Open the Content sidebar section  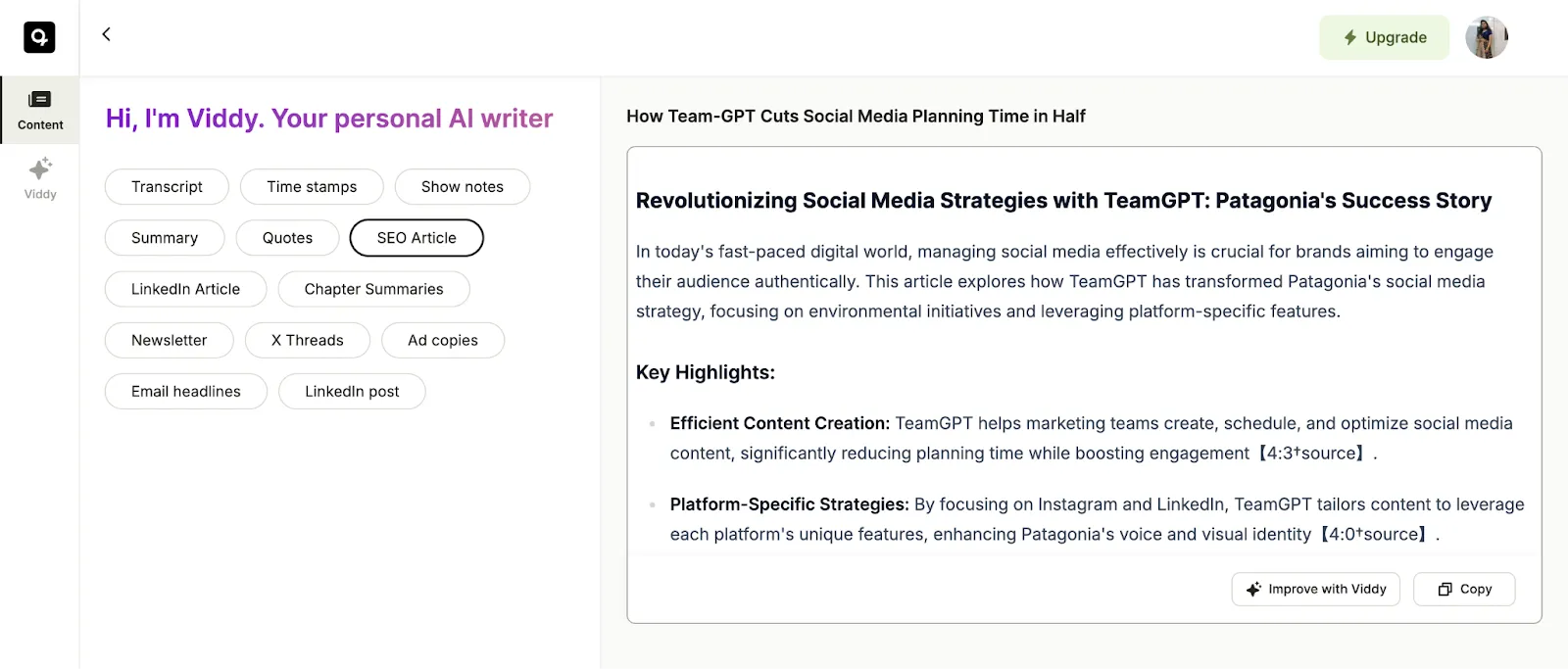pyautogui.click(x=39, y=110)
